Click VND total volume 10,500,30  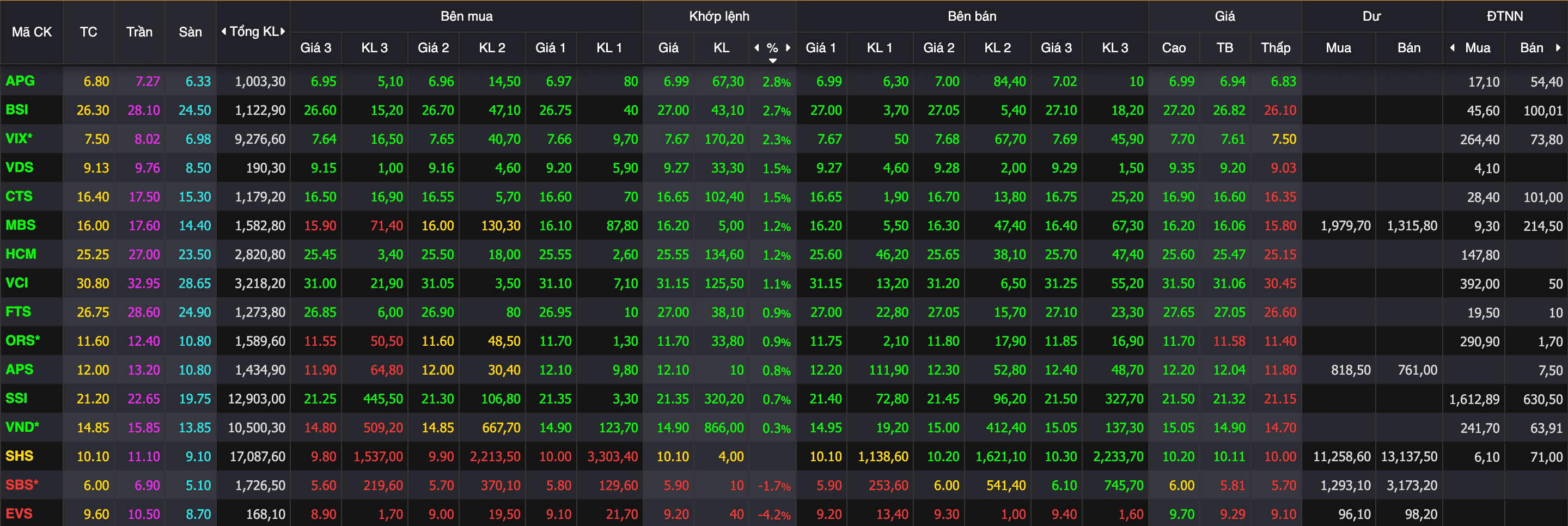coord(257,428)
